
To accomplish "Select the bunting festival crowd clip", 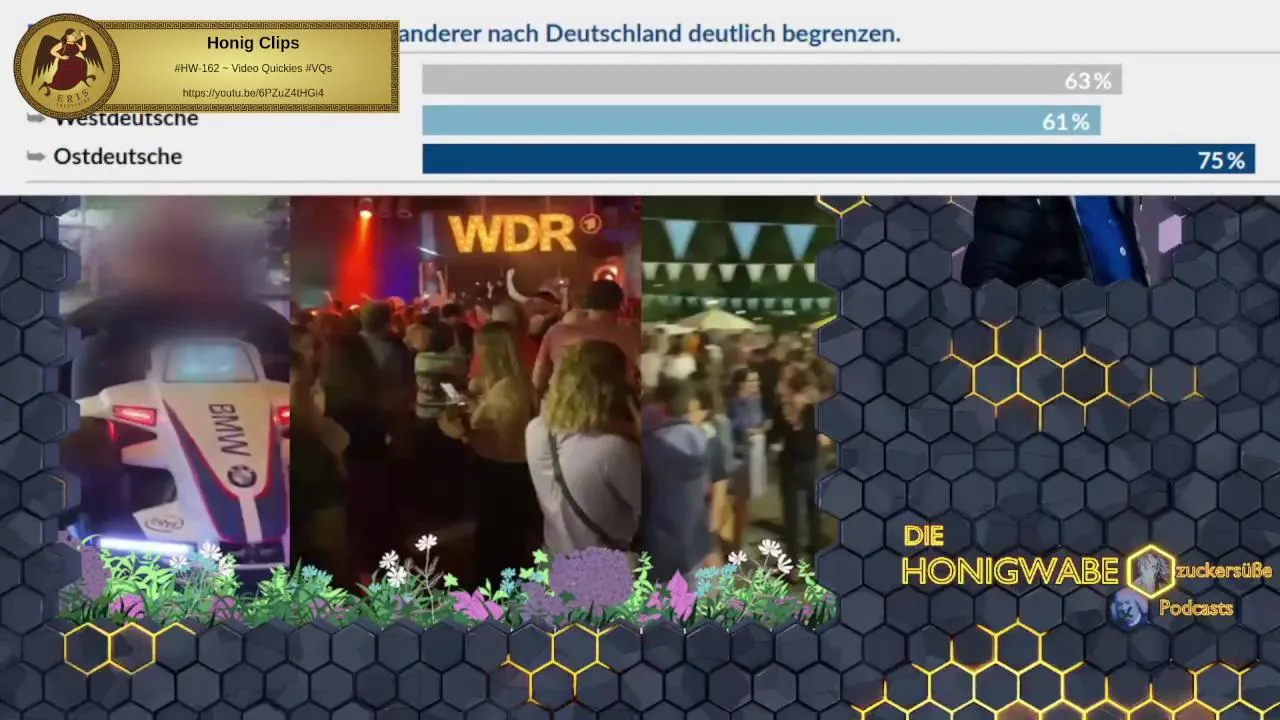I will (x=739, y=390).
